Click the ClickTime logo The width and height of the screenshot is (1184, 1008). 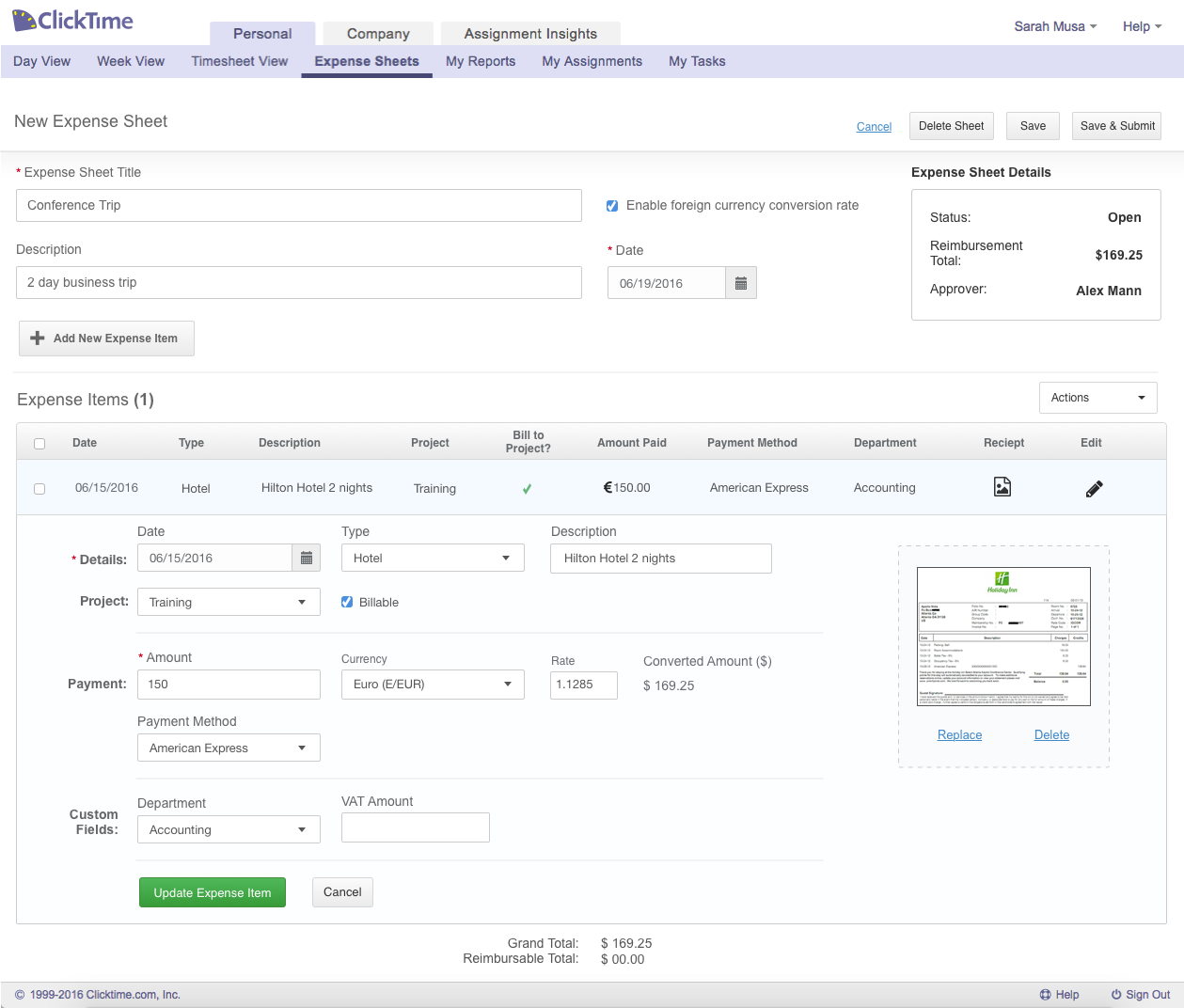73,20
